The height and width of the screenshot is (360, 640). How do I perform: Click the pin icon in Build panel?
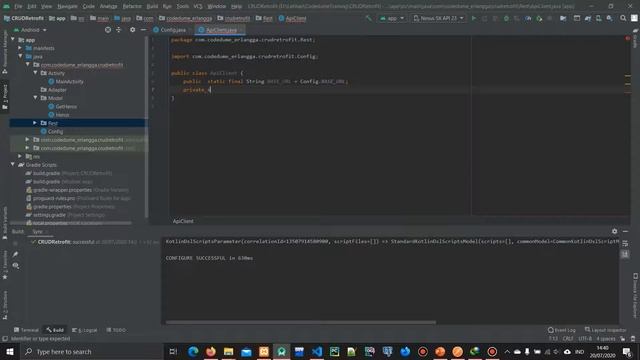[x=16, y=254]
